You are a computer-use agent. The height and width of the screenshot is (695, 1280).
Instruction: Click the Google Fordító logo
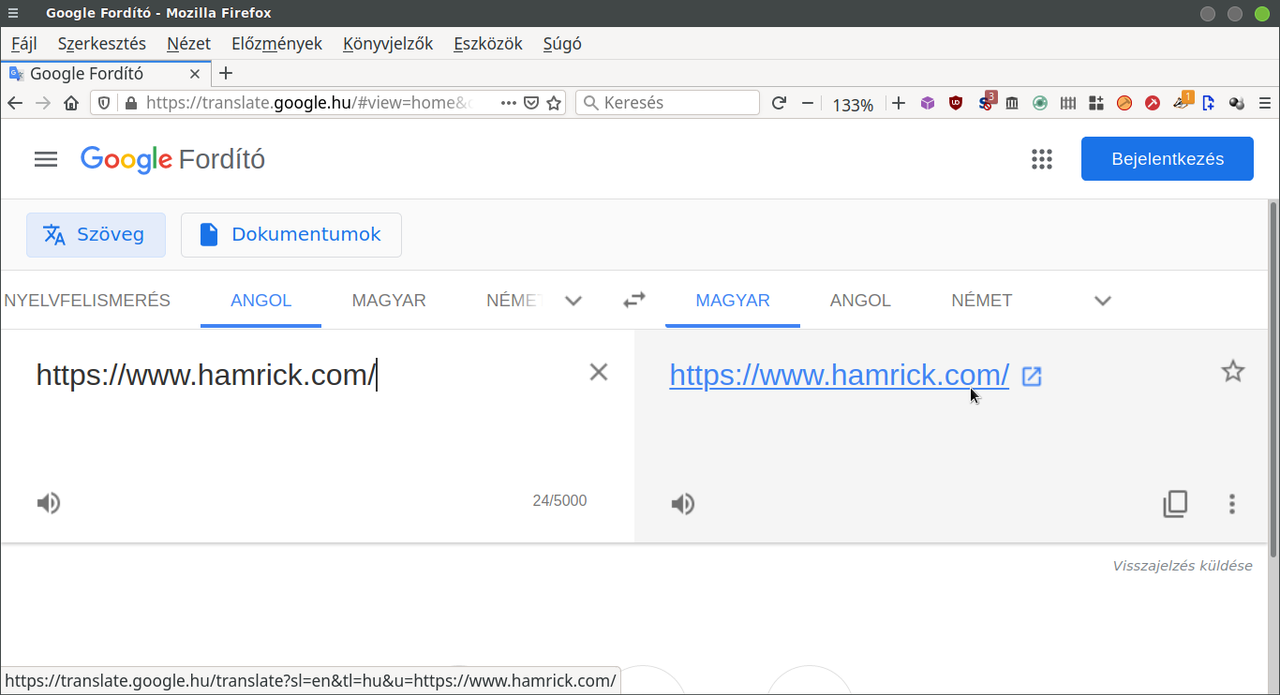click(172, 159)
